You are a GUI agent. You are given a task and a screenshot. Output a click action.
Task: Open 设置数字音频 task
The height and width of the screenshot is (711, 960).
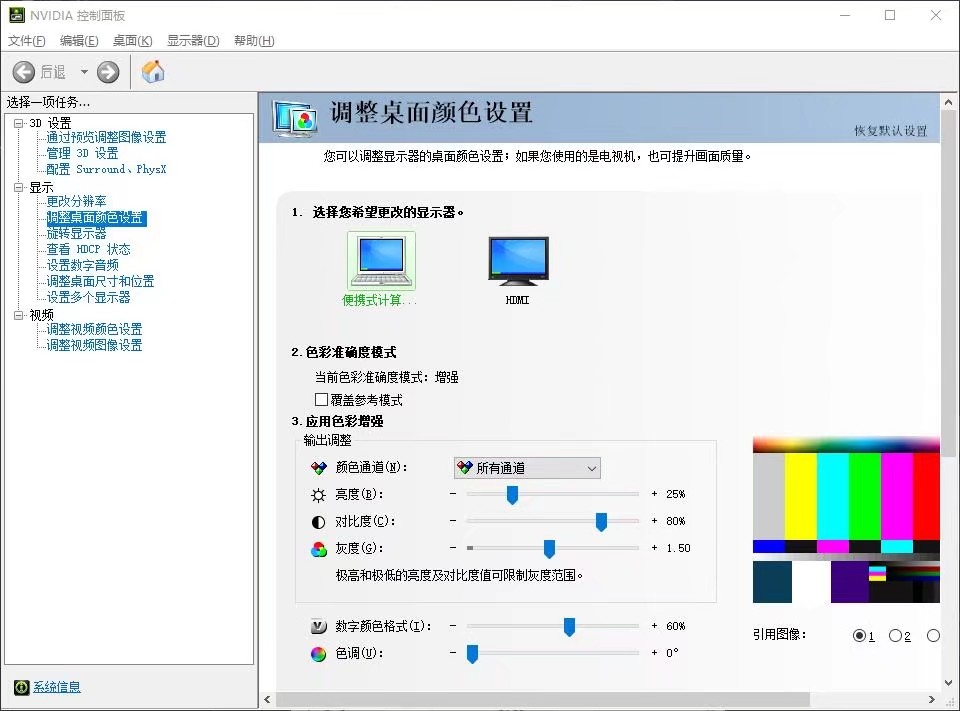pyautogui.click(x=83, y=265)
